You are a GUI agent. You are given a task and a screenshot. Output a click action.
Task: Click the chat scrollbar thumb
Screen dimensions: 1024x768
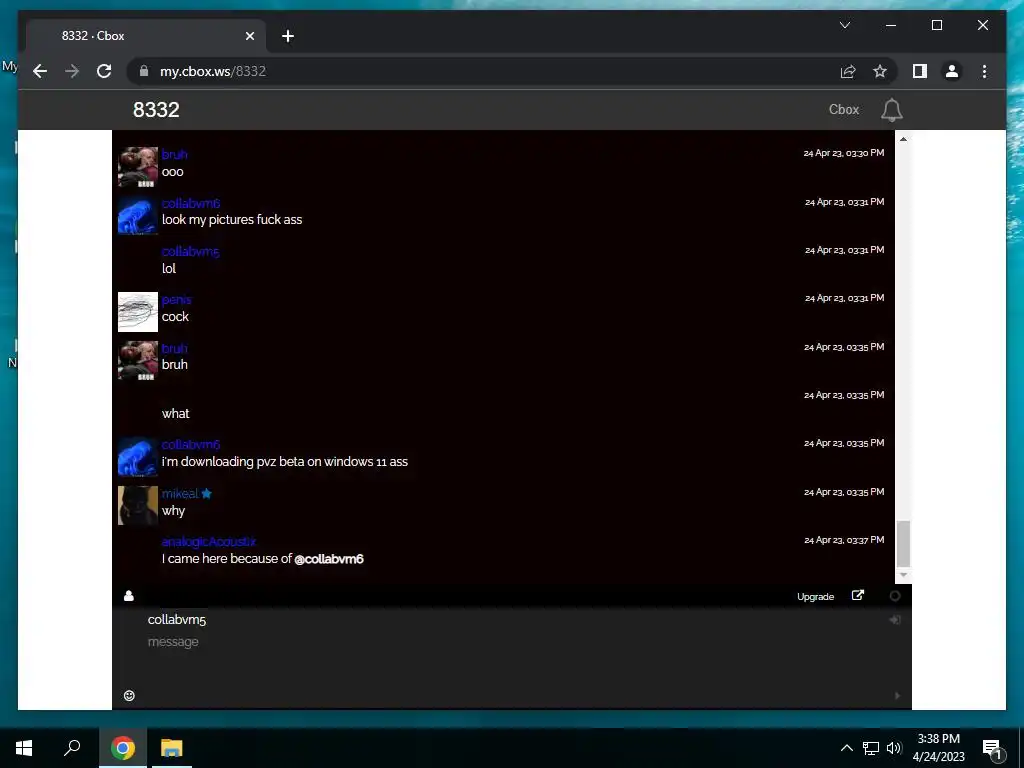[903, 543]
